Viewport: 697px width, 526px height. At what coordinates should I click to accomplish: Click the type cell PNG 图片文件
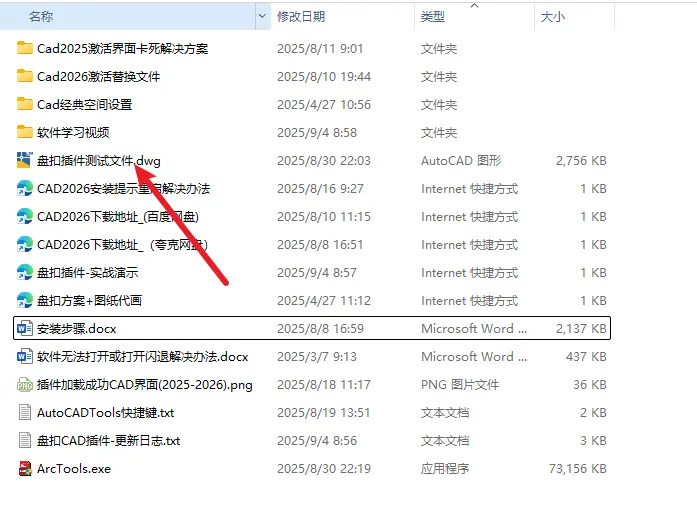[x=460, y=385]
